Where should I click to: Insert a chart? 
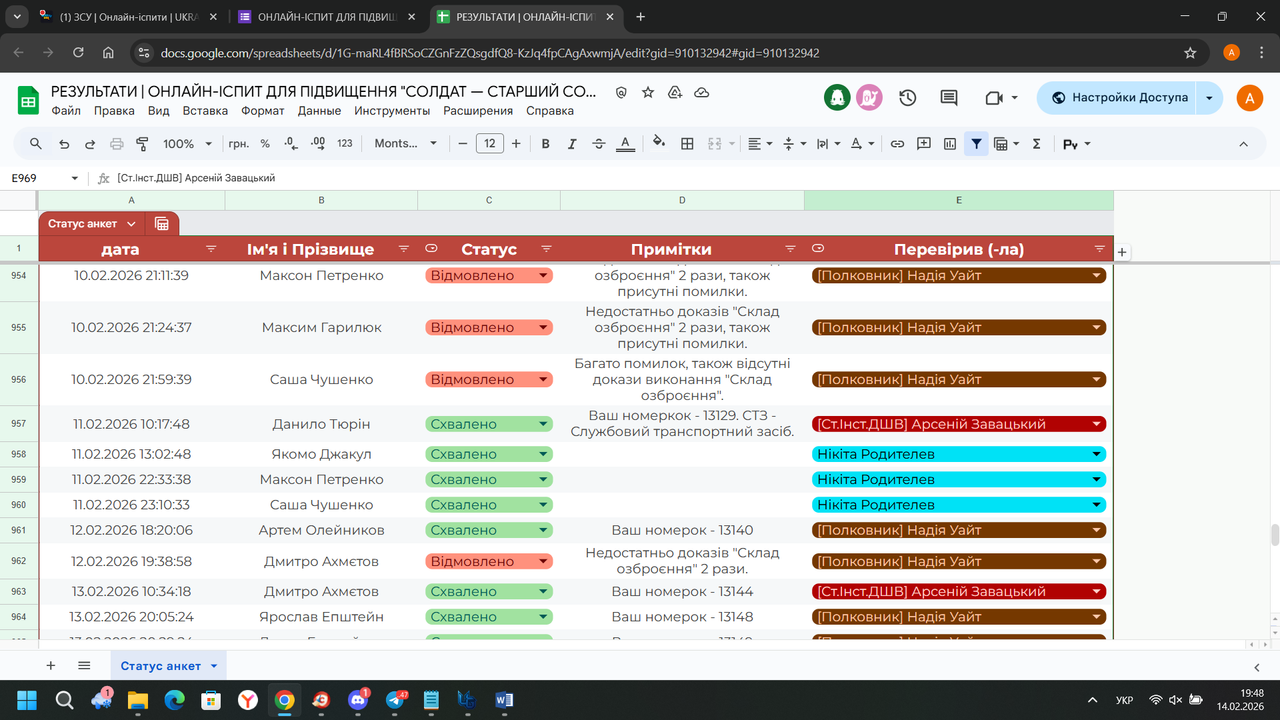[x=950, y=144]
